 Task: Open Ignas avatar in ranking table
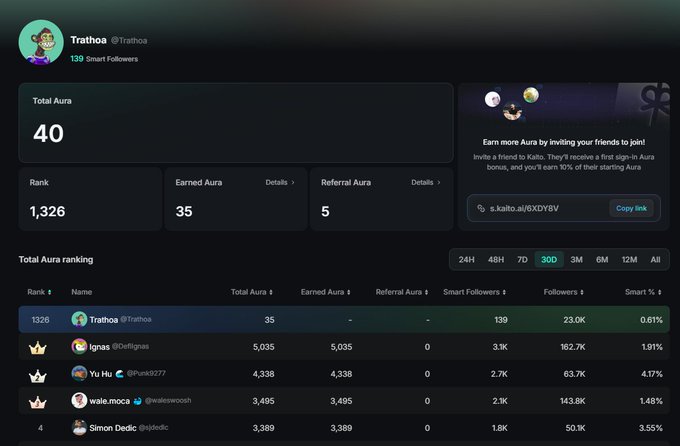79,346
